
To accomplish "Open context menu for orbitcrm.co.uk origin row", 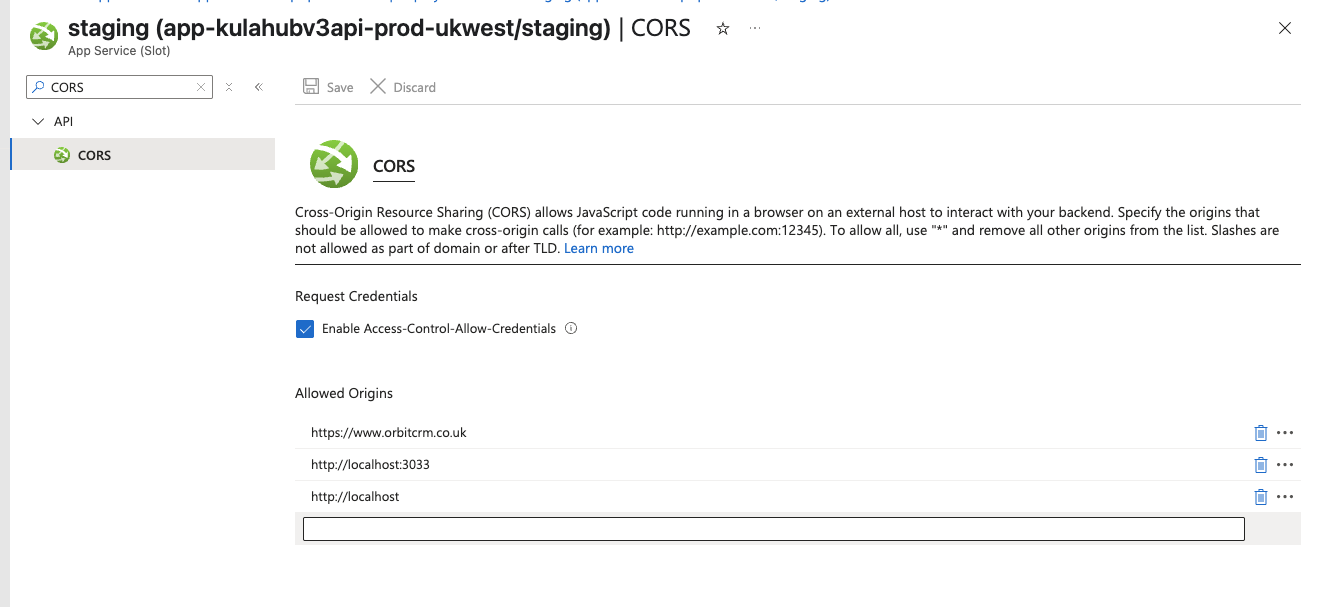I will pos(1286,432).
